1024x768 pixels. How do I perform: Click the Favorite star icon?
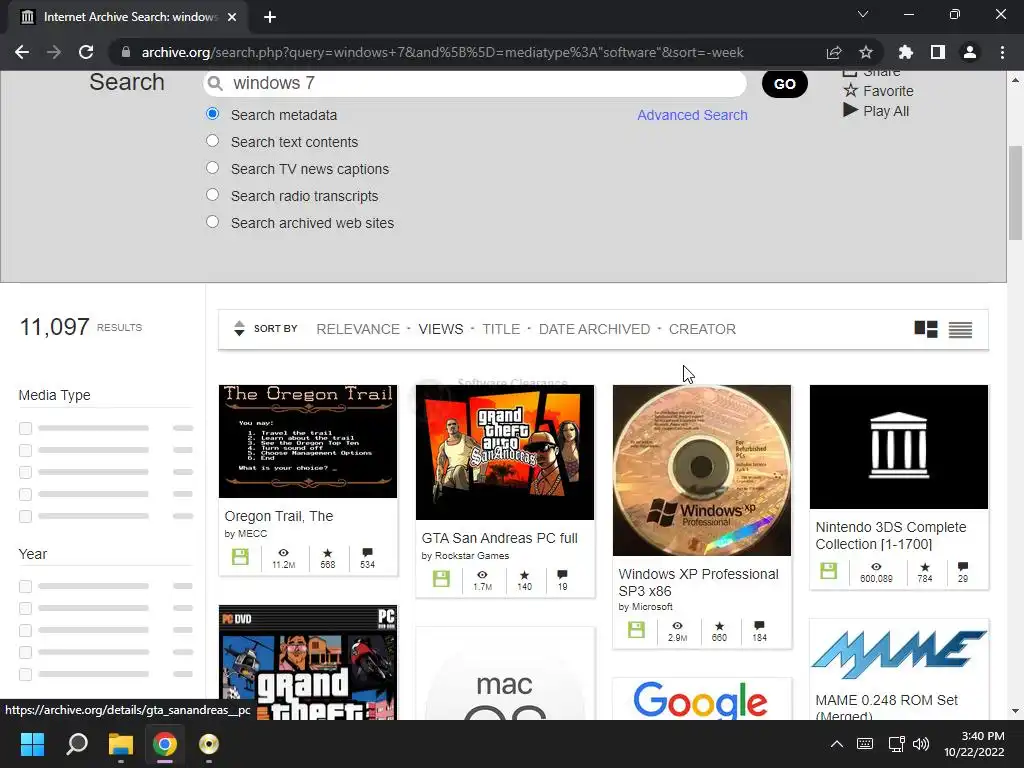point(850,90)
